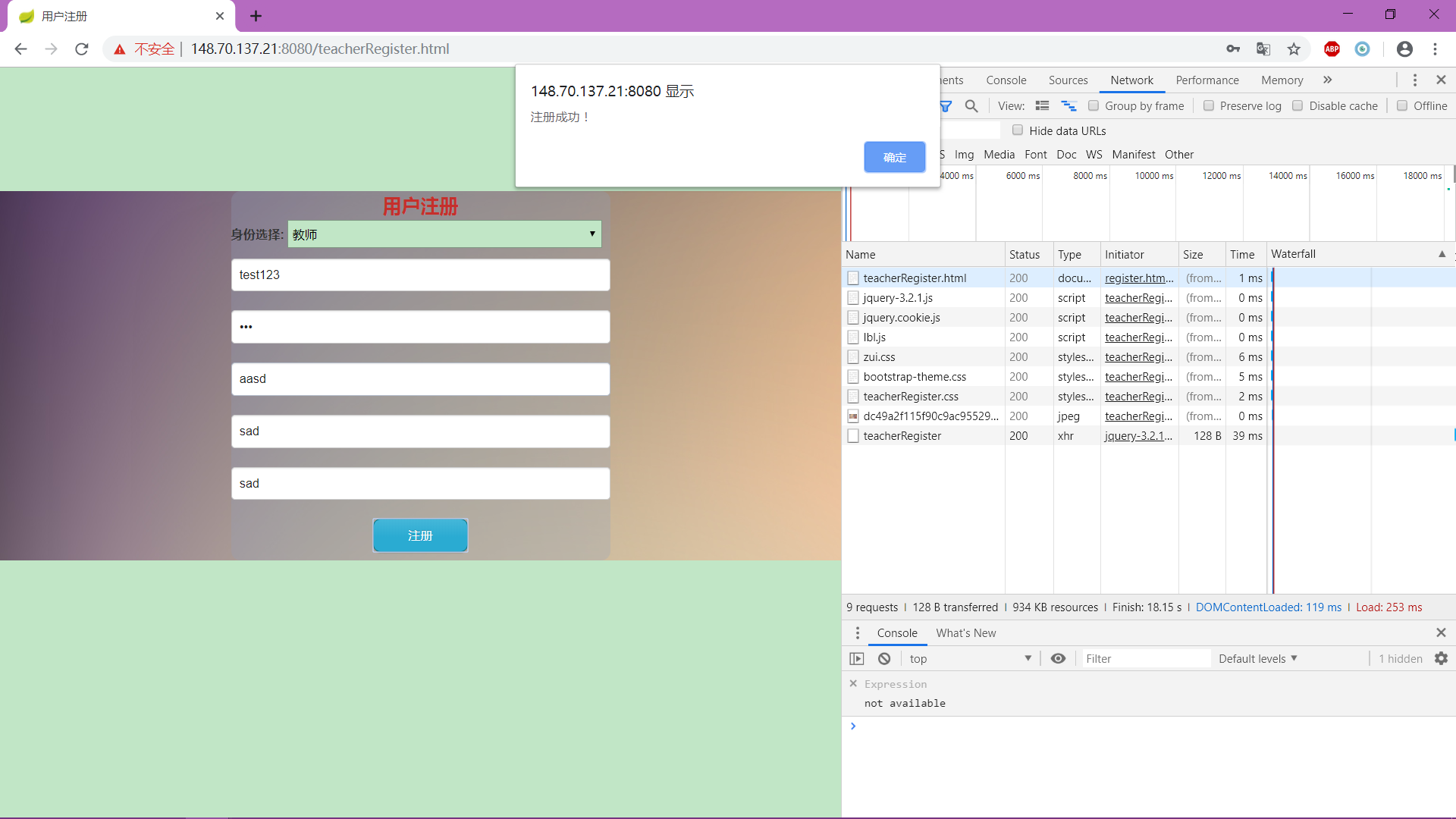Enable the Preserve log checkbox
Image resolution: width=1456 pixels, height=819 pixels.
coord(1209,106)
